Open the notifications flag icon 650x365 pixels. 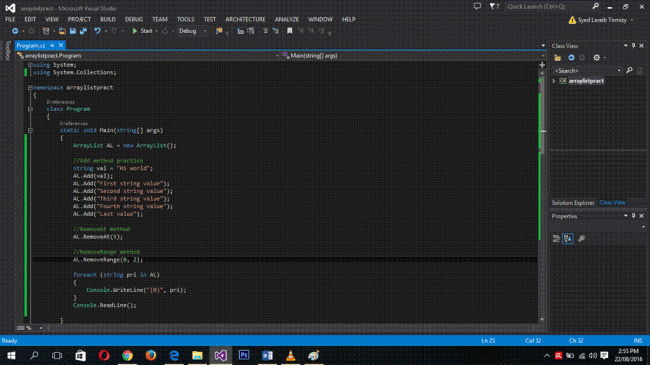pos(494,6)
